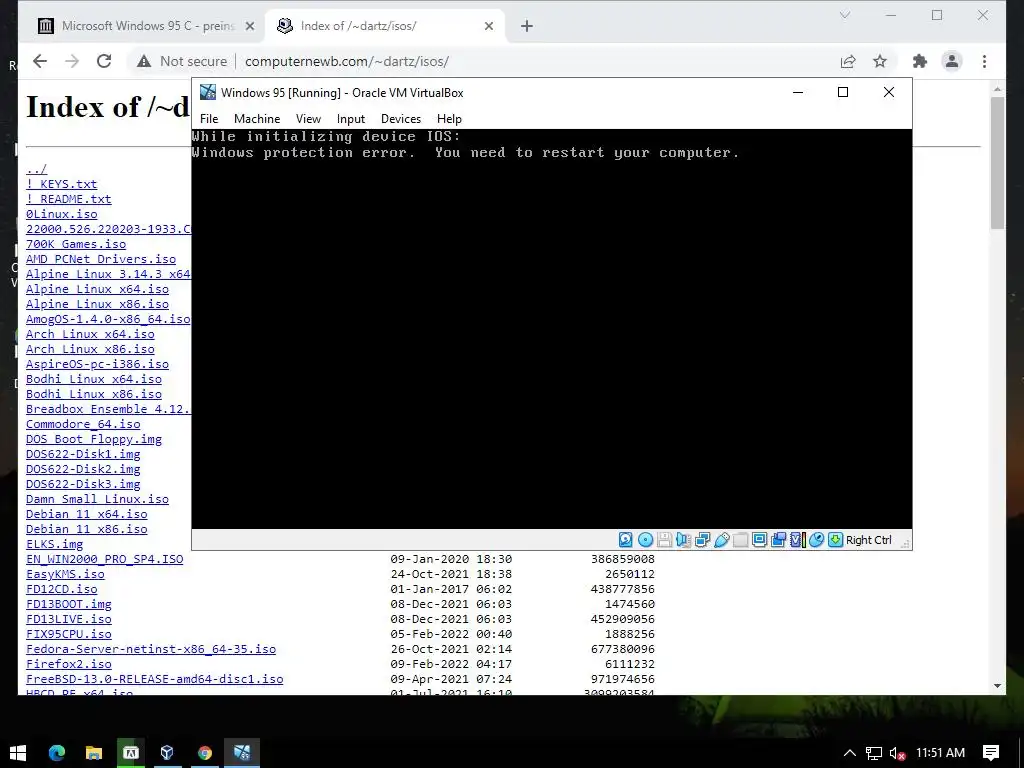Viewport: 1024px width, 768px height.
Task: Download 0Linux.iso
Action: pos(61,214)
